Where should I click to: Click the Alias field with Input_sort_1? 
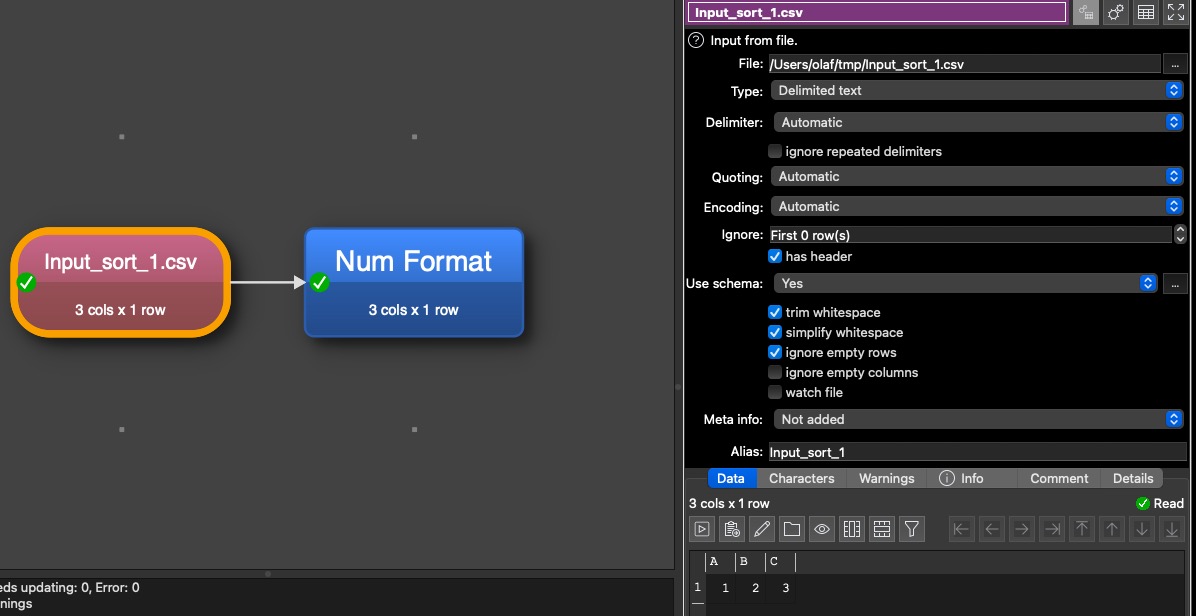(977, 452)
